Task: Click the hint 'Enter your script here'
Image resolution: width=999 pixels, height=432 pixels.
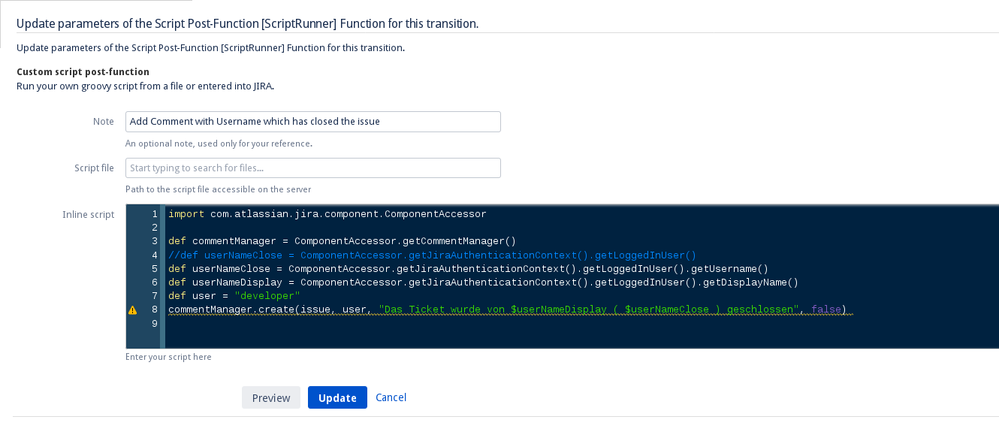Action: click(168, 357)
